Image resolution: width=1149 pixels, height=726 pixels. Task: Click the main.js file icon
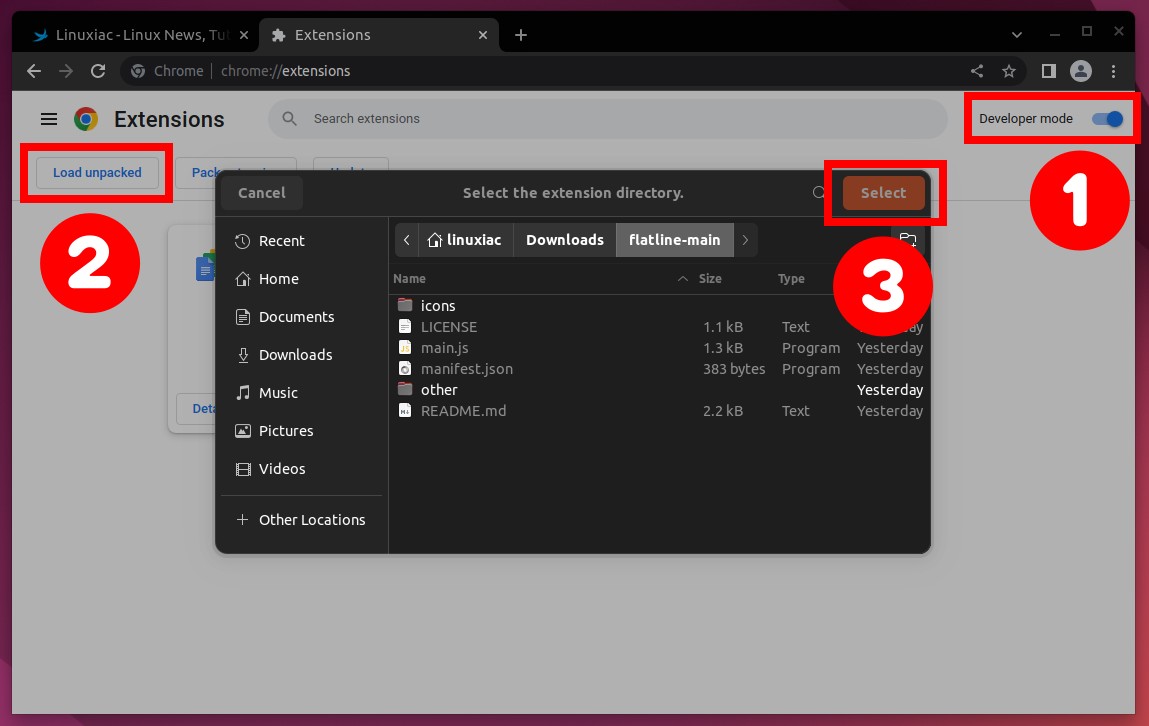405,347
